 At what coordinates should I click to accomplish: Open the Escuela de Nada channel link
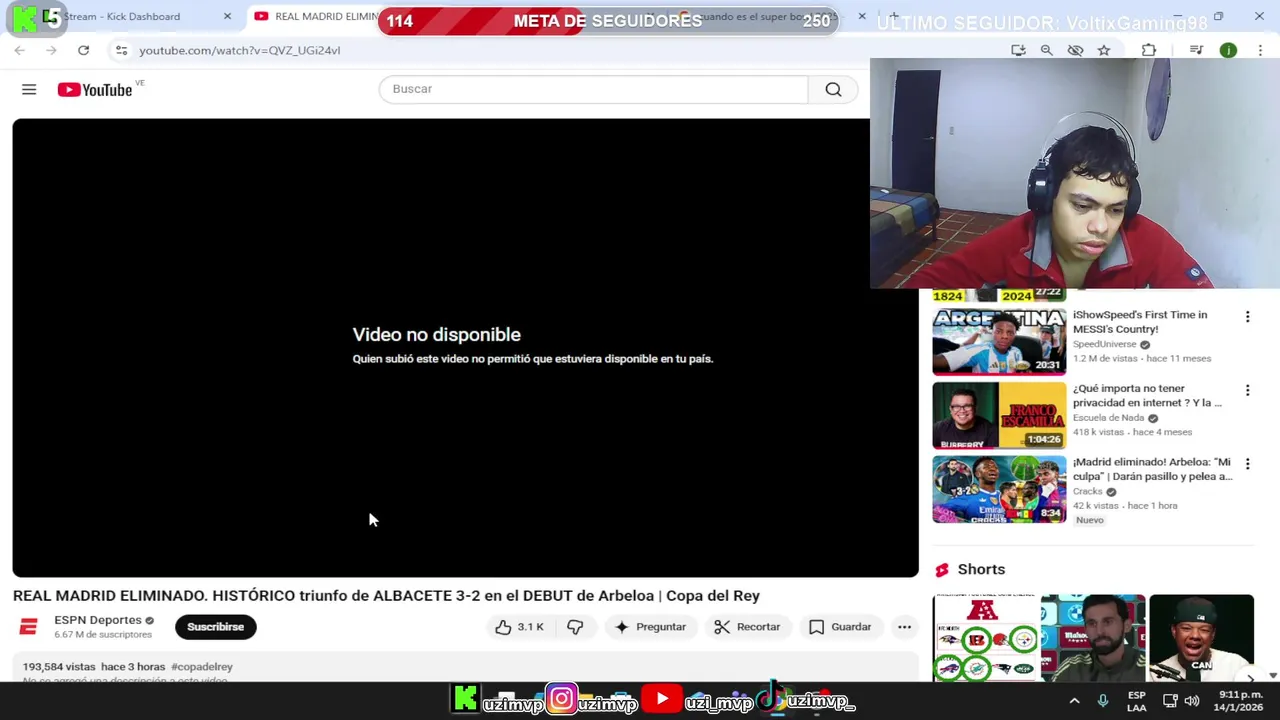[1109, 418]
